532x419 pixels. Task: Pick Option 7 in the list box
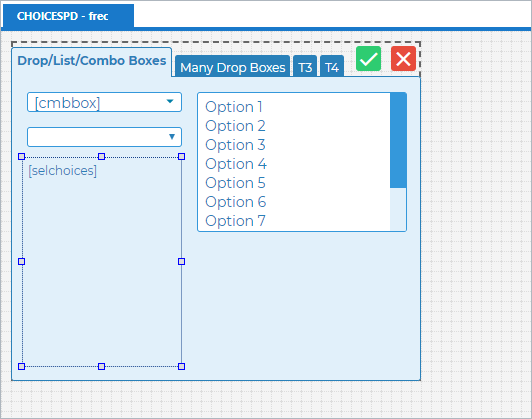pos(235,221)
